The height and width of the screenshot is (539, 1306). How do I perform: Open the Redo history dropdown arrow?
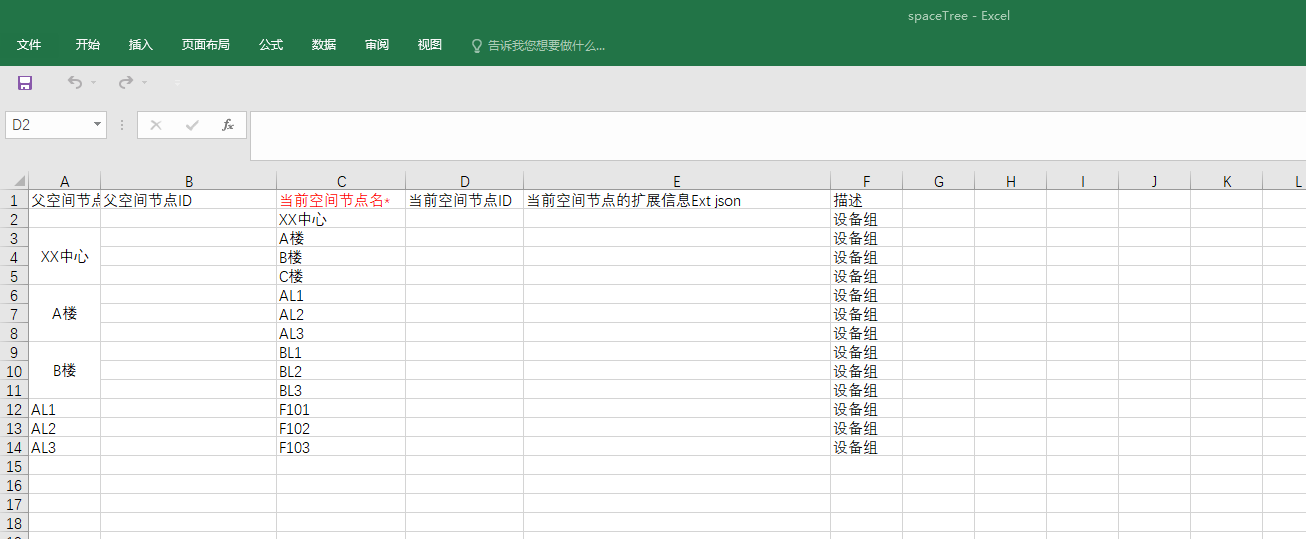(145, 83)
